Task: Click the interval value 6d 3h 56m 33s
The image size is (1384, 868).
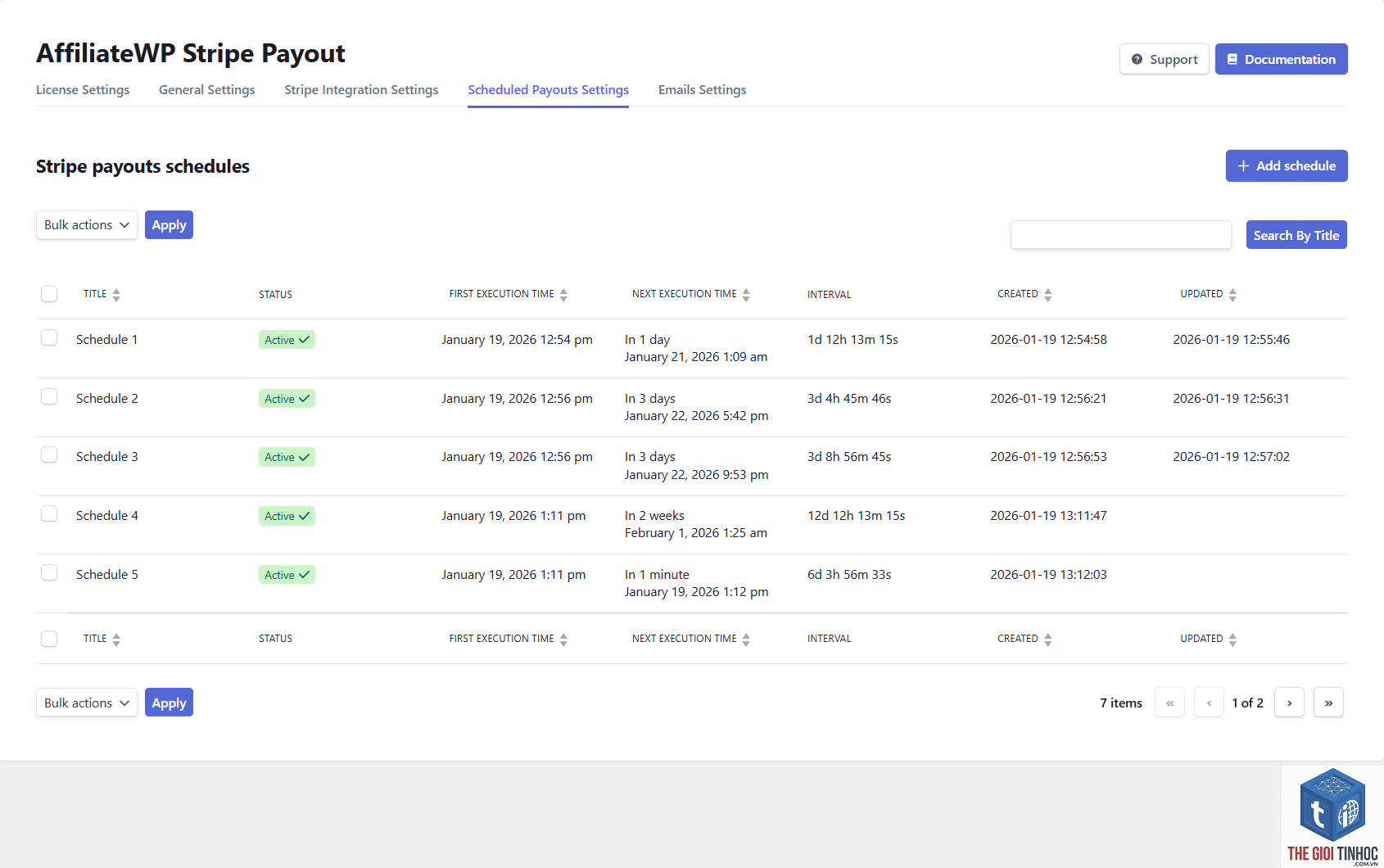Action: tap(849, 574)
